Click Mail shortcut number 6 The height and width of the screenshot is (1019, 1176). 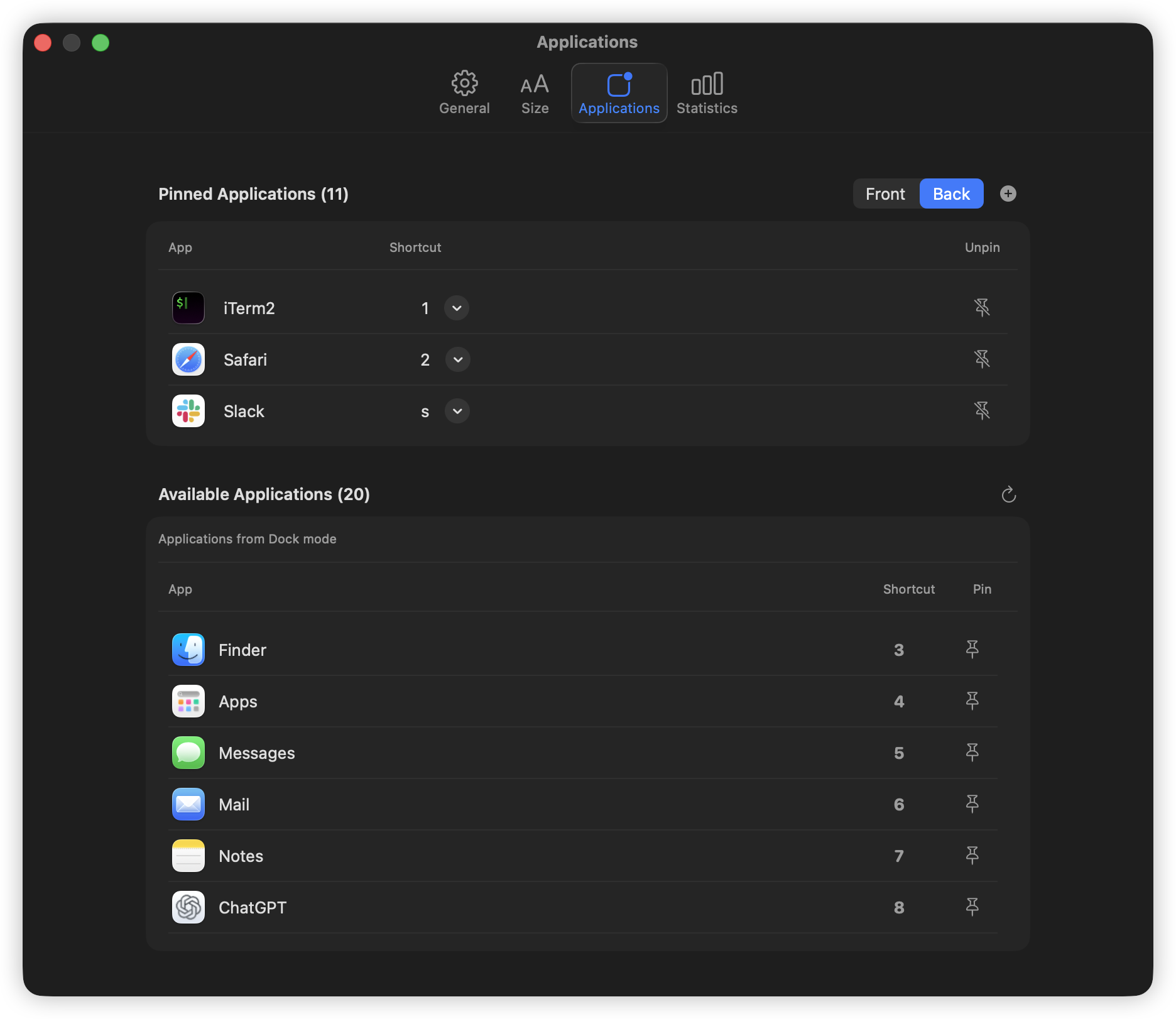(x=899, y=804)
